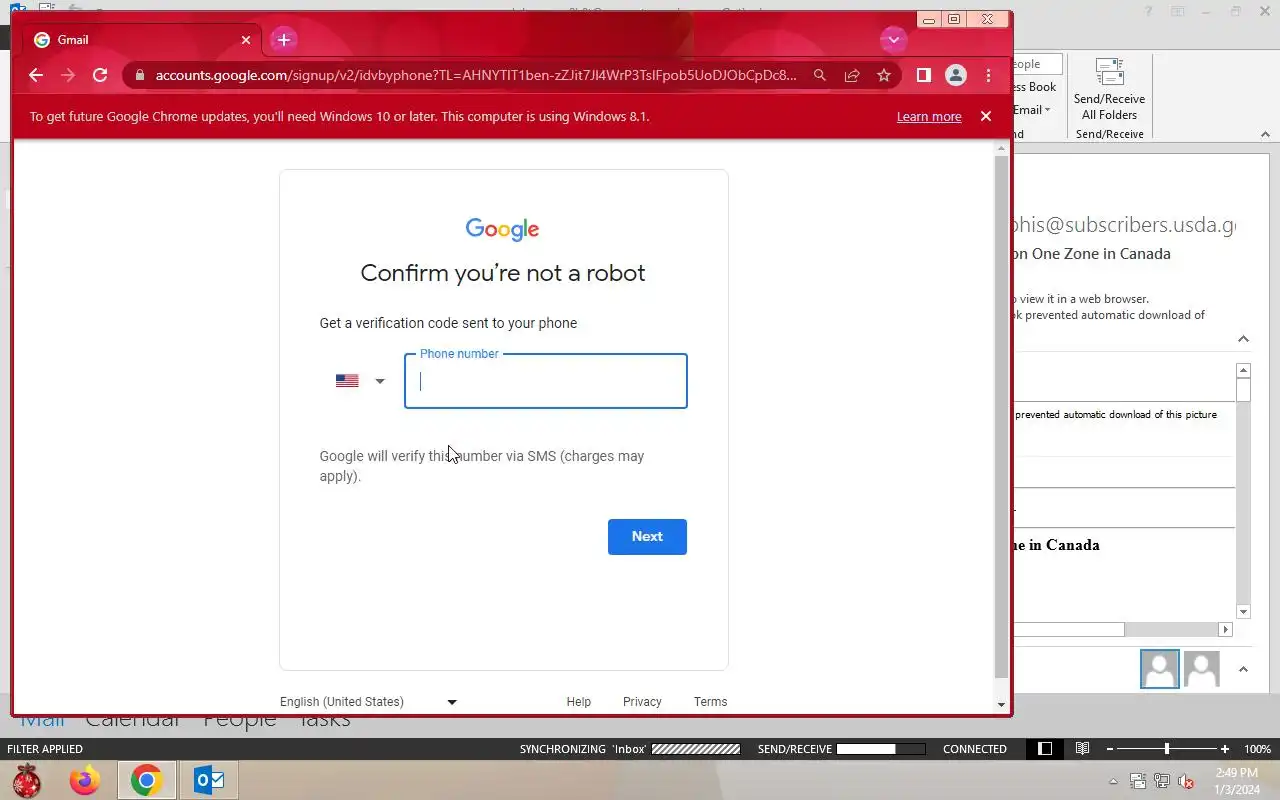Show hidden system tray icons

coord(1113,781)
